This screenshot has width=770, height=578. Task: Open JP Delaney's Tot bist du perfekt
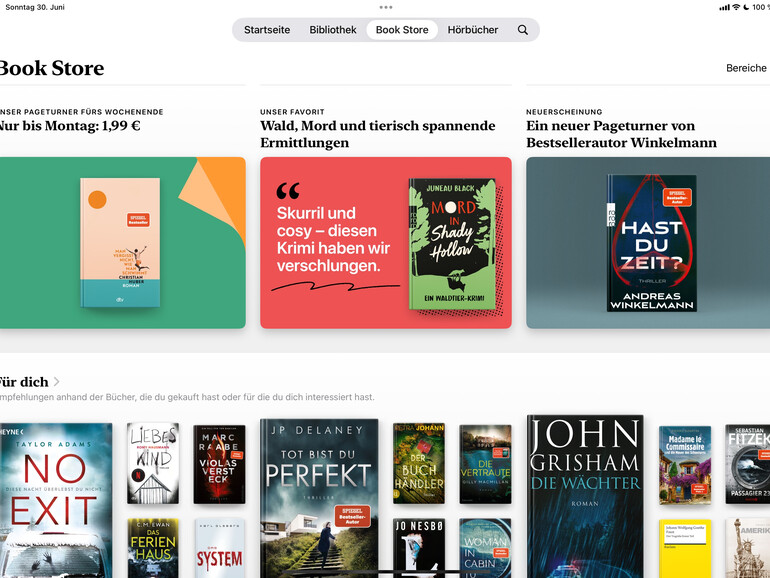pos(319,498)
